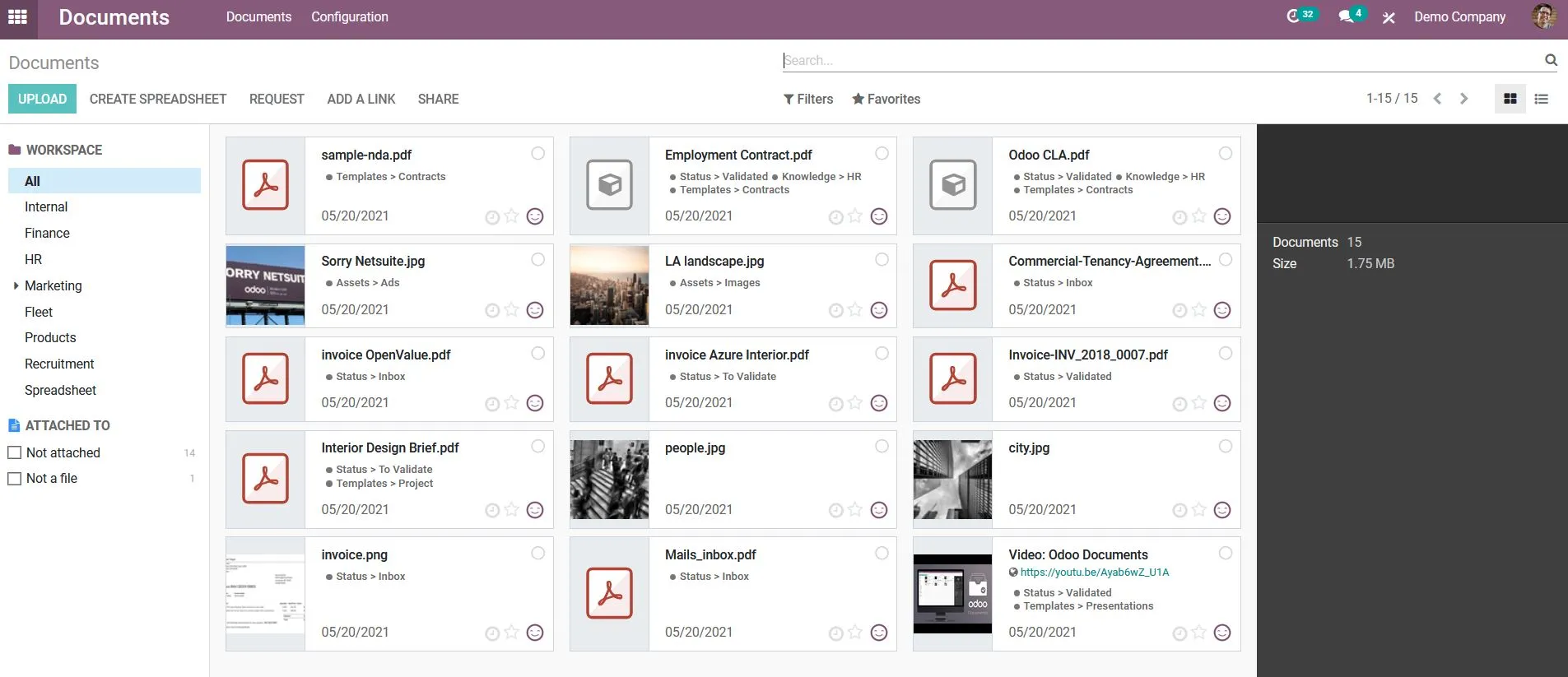Open the apps grid menu icon
The width and height of the screenshot is (1568, 677).
click(x=17, y=16)
